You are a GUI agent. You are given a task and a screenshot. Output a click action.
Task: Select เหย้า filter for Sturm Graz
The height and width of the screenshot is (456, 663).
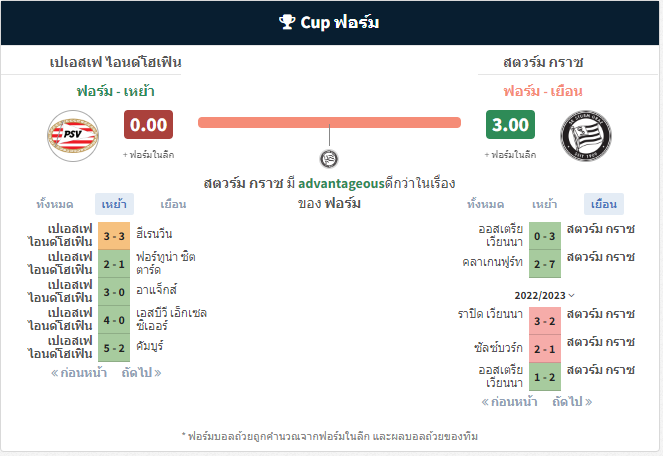pyautogui.click(x=545, y=204)
